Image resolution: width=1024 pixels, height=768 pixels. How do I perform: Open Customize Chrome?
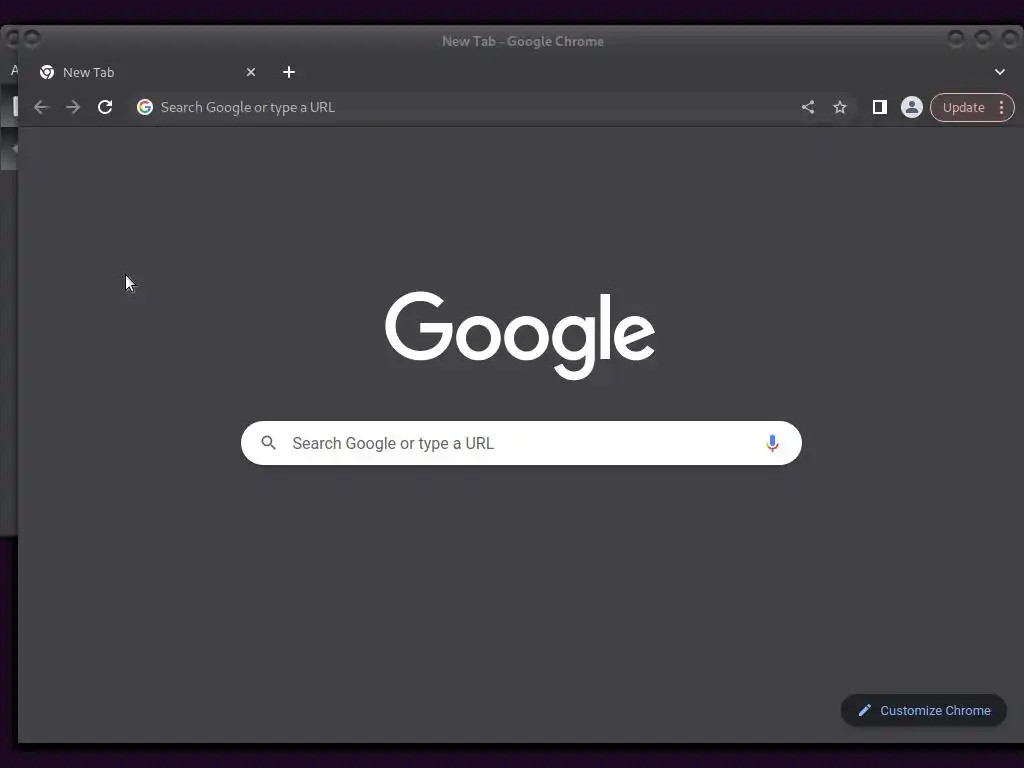923,711
